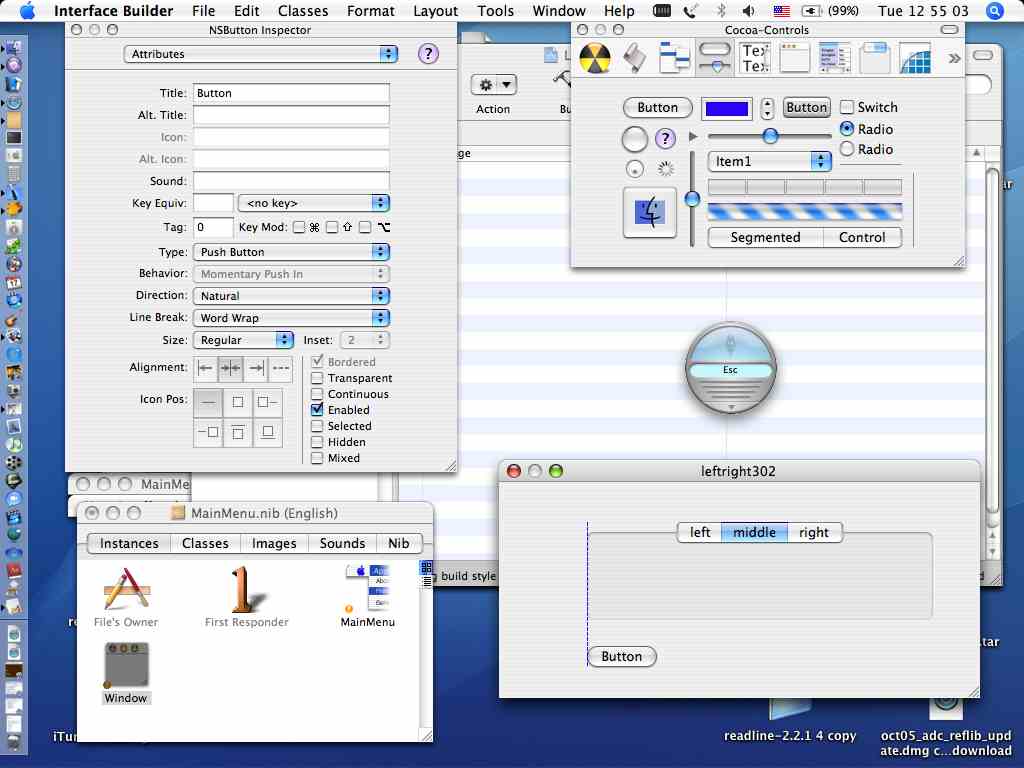This screenshot has width=1024, height=768.
Task: Open the <no key> key equivalent dropdown
Action: [314, 203]
